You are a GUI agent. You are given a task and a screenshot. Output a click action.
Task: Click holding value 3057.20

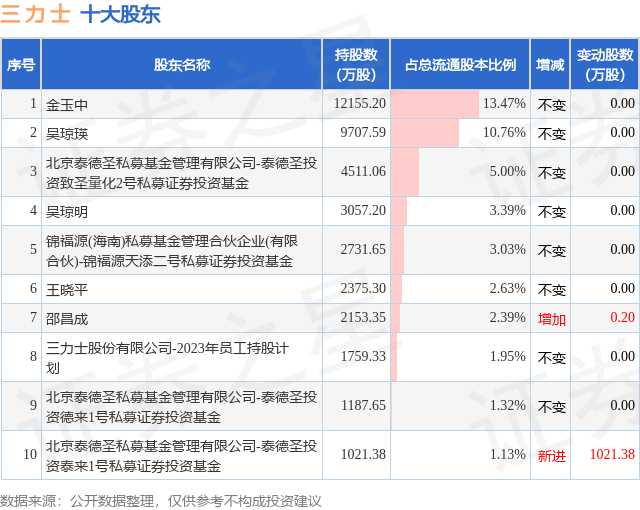point(363,210)
